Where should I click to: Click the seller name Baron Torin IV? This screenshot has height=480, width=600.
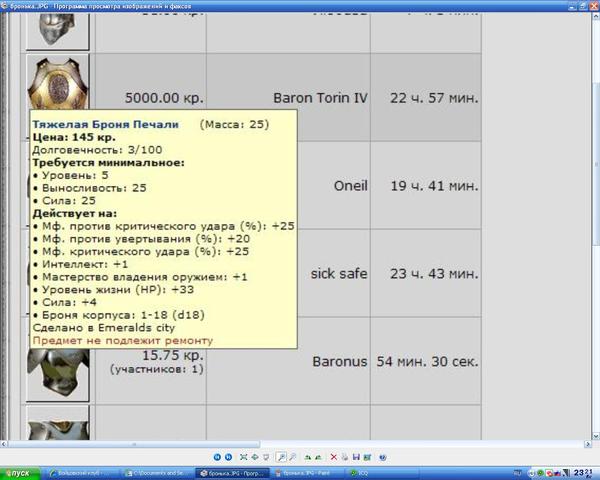coord(320,98)
